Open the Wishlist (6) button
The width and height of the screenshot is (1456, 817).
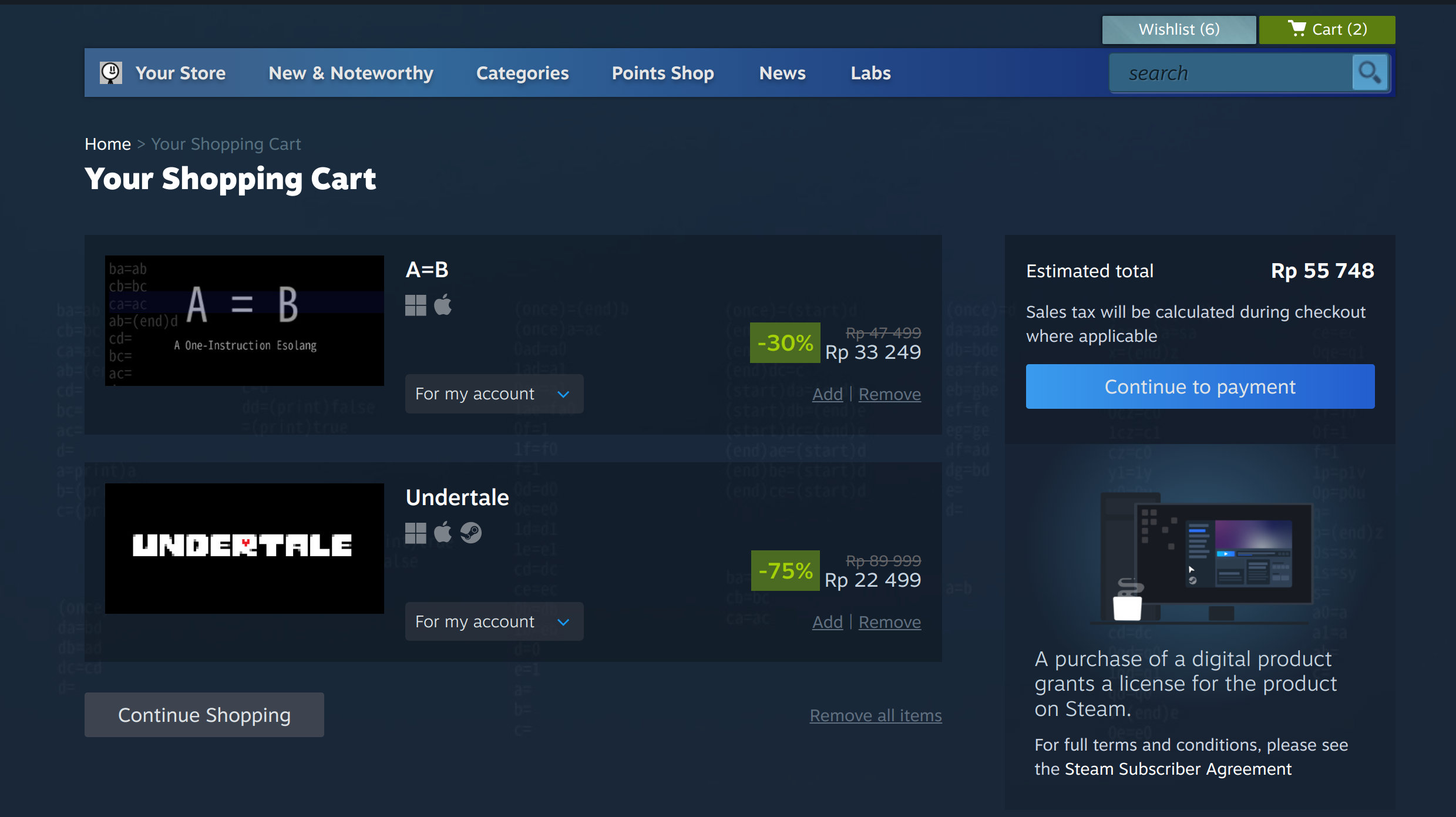pos(1179,29)
